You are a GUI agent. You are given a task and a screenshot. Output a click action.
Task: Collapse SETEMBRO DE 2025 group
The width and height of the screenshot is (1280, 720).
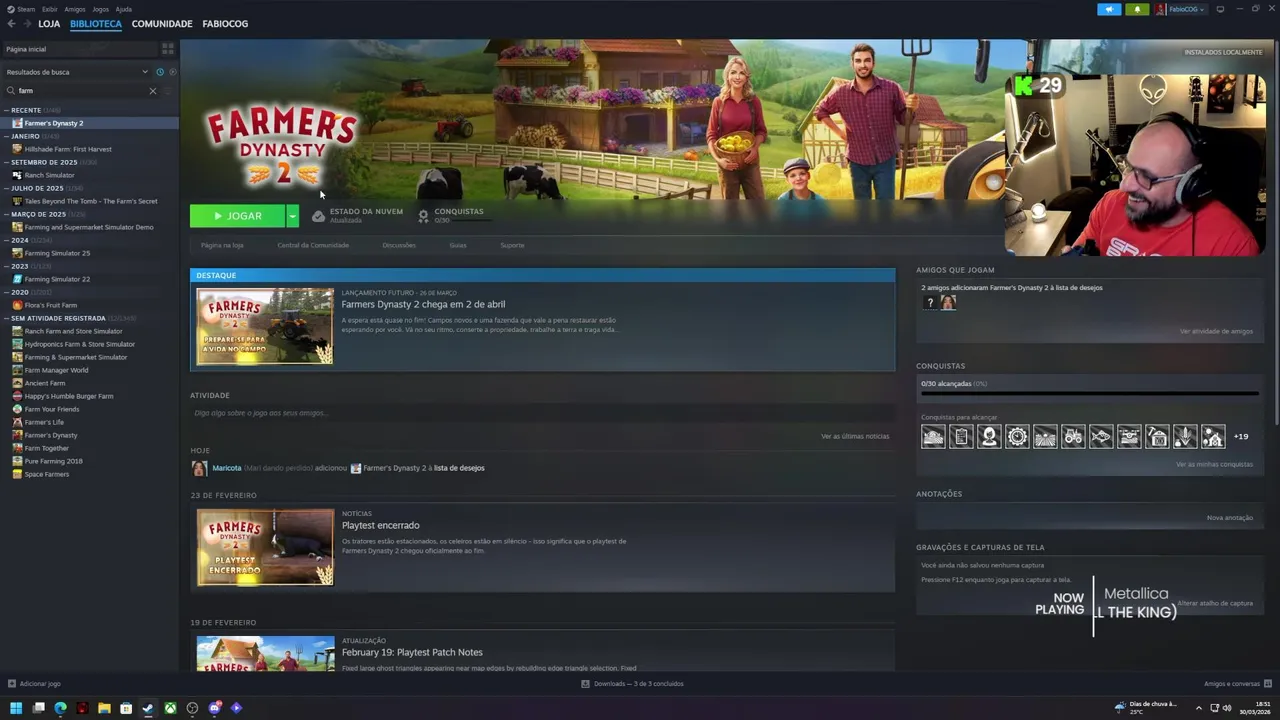(x=6, y=162)
